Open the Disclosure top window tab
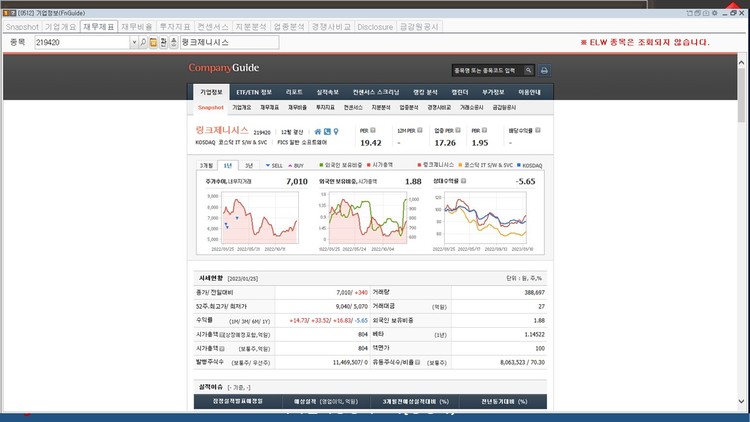The width and height of the screenshot is (750, 422). tap(375, 27)
